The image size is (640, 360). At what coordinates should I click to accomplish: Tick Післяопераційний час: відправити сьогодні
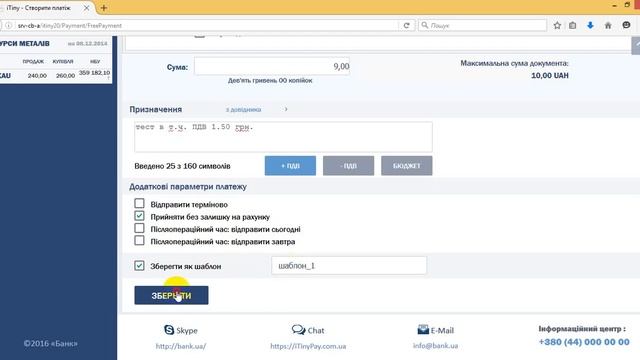coord(139,228)
